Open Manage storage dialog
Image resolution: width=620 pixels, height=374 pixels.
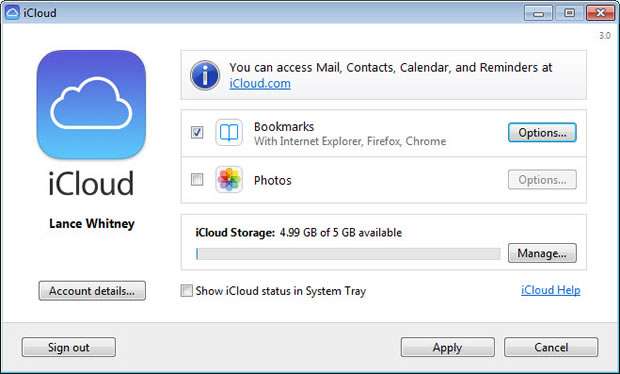tap(542, 253)
